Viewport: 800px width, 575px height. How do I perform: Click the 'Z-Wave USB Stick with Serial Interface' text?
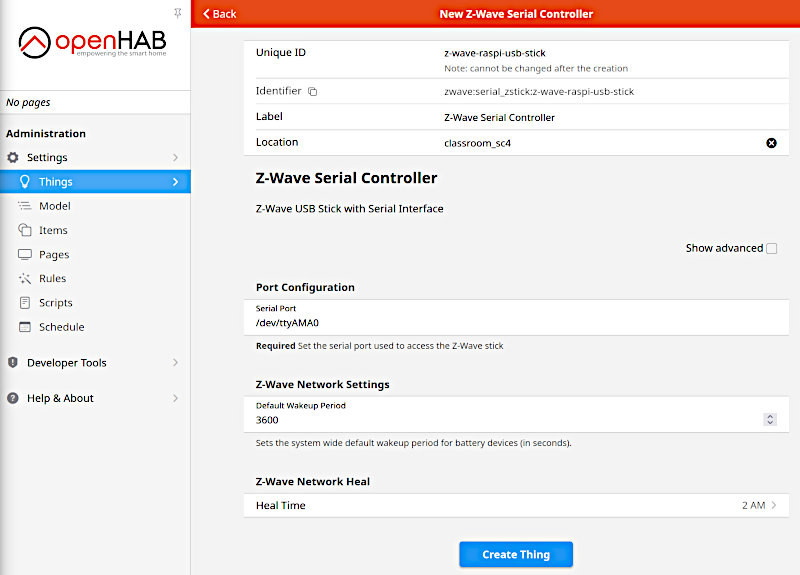tap(349, 209)
